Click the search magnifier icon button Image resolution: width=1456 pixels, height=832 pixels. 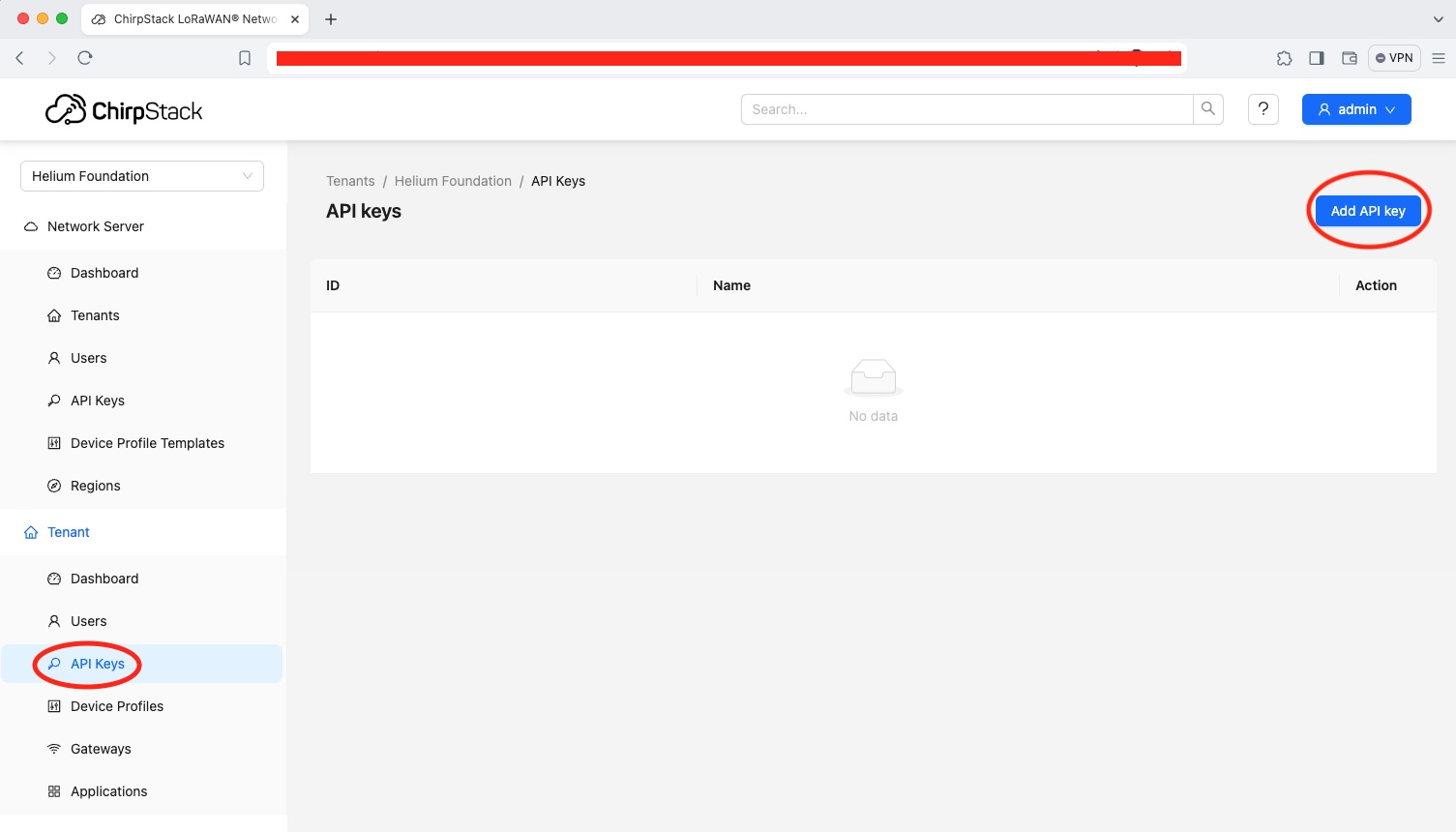[x=1207, y=109]
